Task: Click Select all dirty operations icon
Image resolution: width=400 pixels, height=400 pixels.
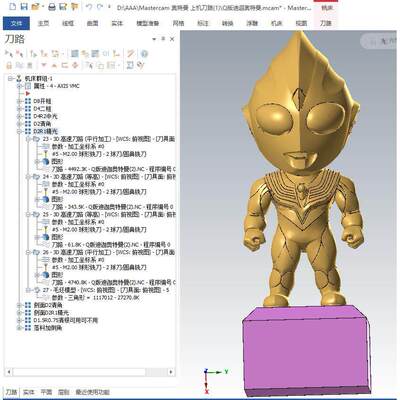Action: click(x=19, y=53)
